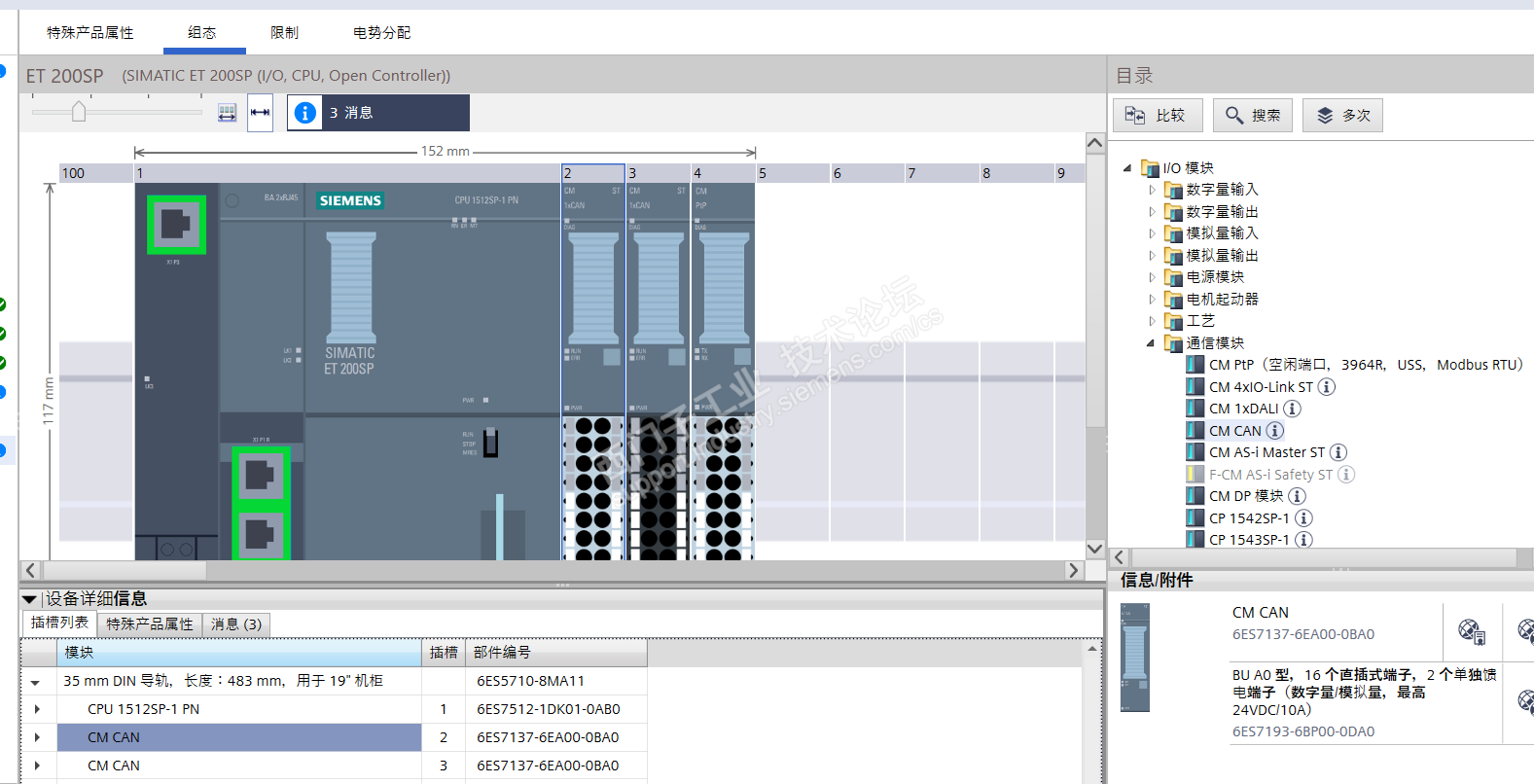This screenshot has width=1534, height=784.
Task: Click the 部件编号 column header
Action: pos(556,653)
